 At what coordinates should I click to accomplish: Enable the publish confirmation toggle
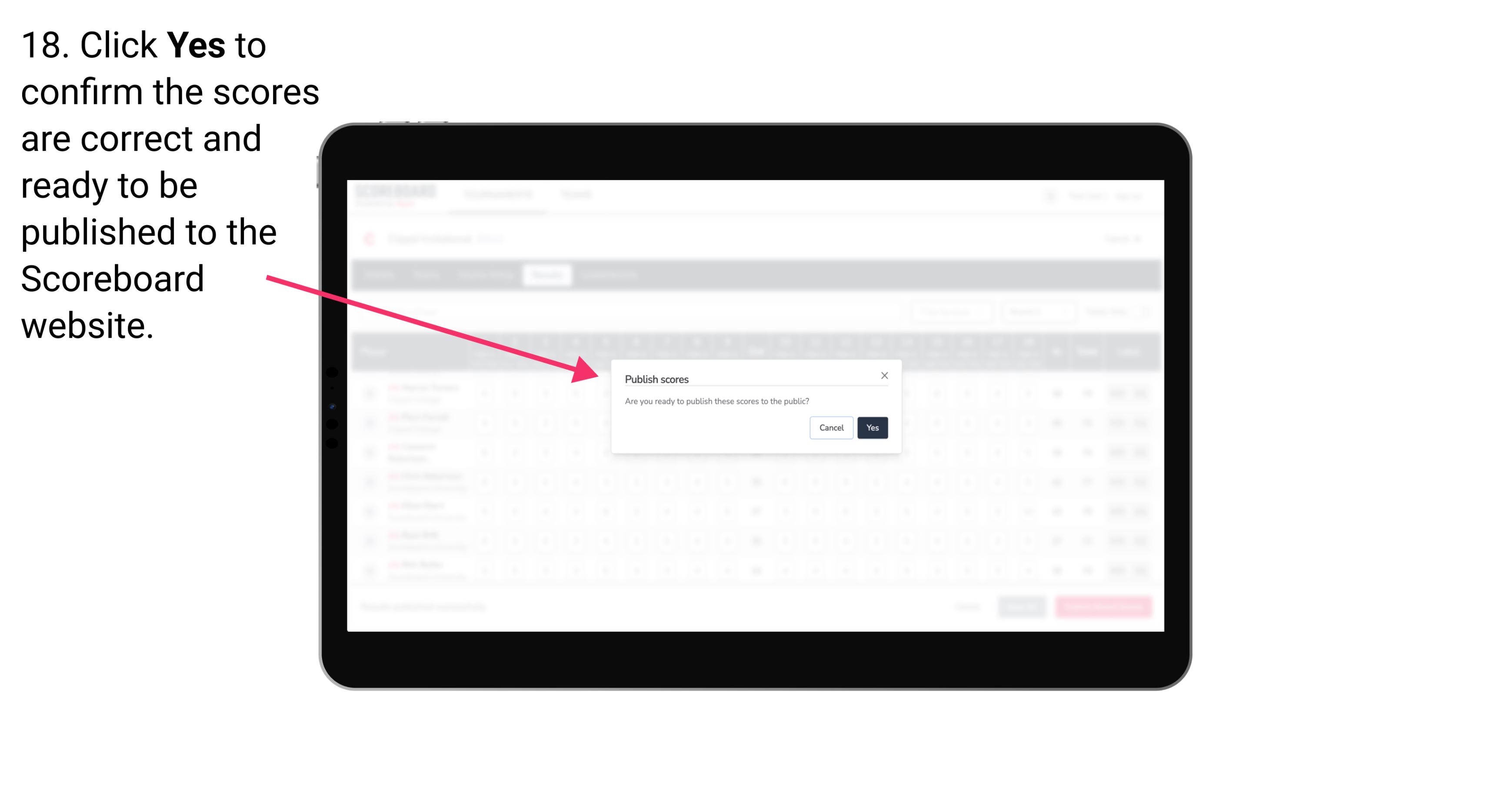pos(872,427)
